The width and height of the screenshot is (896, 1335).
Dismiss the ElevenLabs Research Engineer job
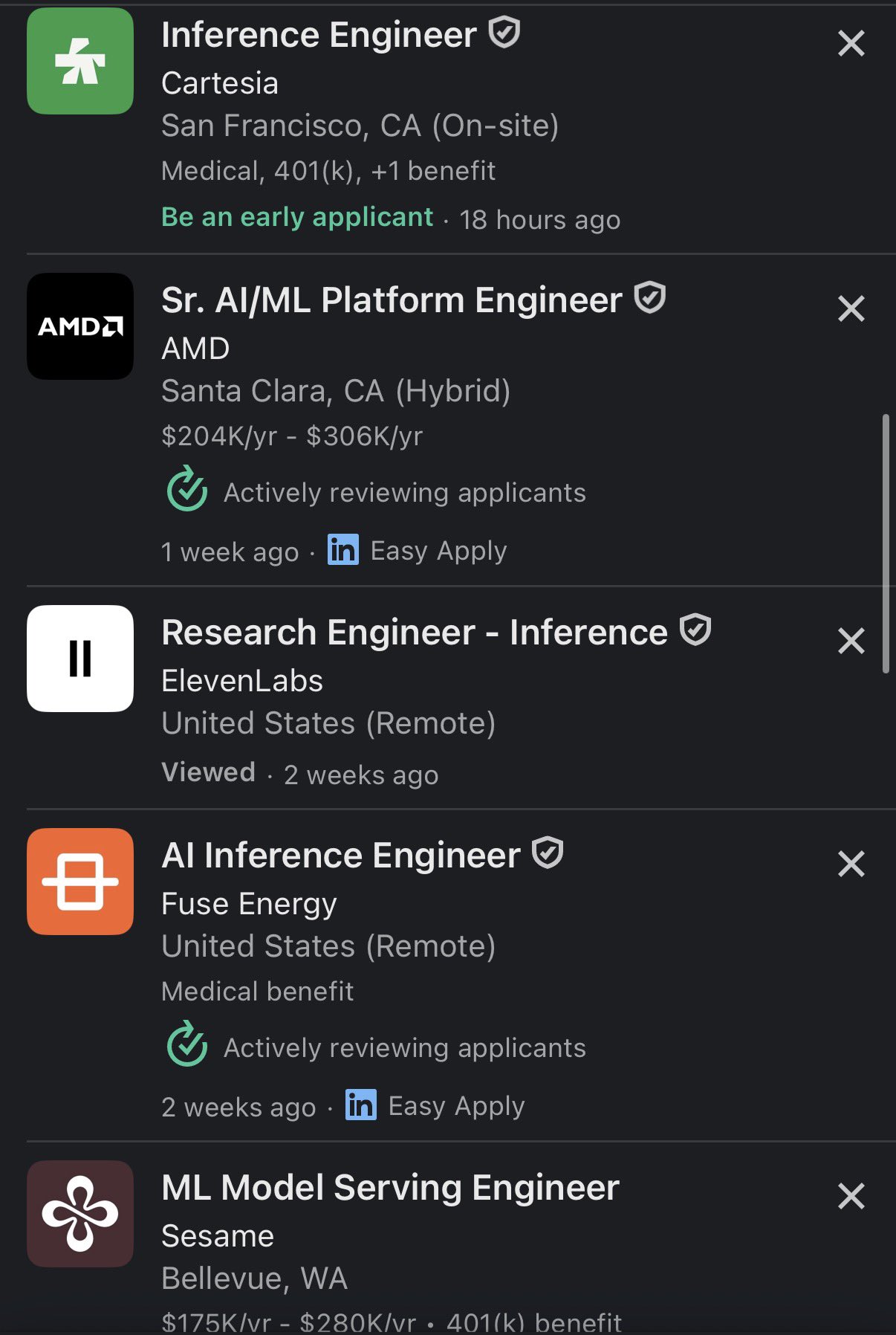(851, 641)
